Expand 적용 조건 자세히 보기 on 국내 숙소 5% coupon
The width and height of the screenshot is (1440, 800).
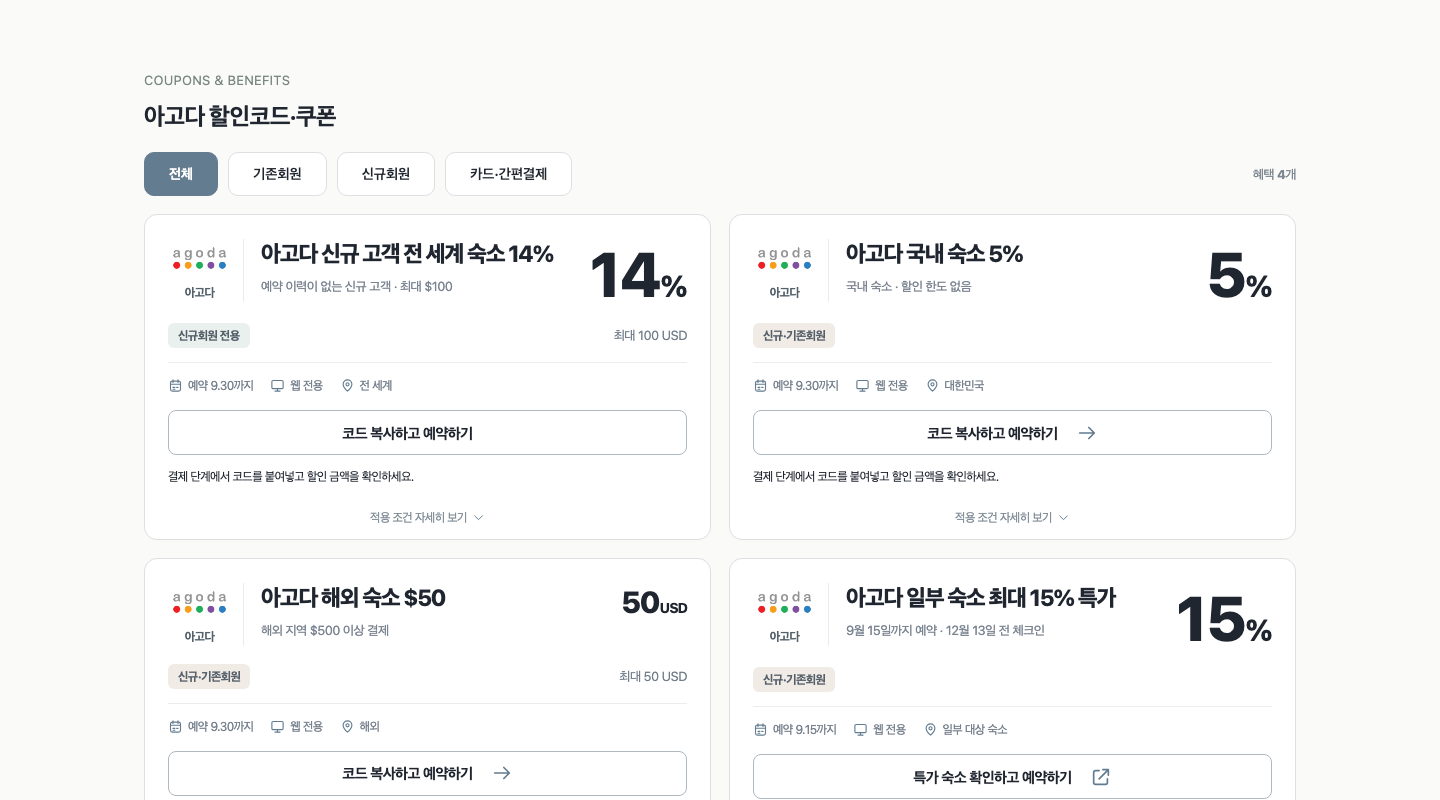(x=1012, y=517)
